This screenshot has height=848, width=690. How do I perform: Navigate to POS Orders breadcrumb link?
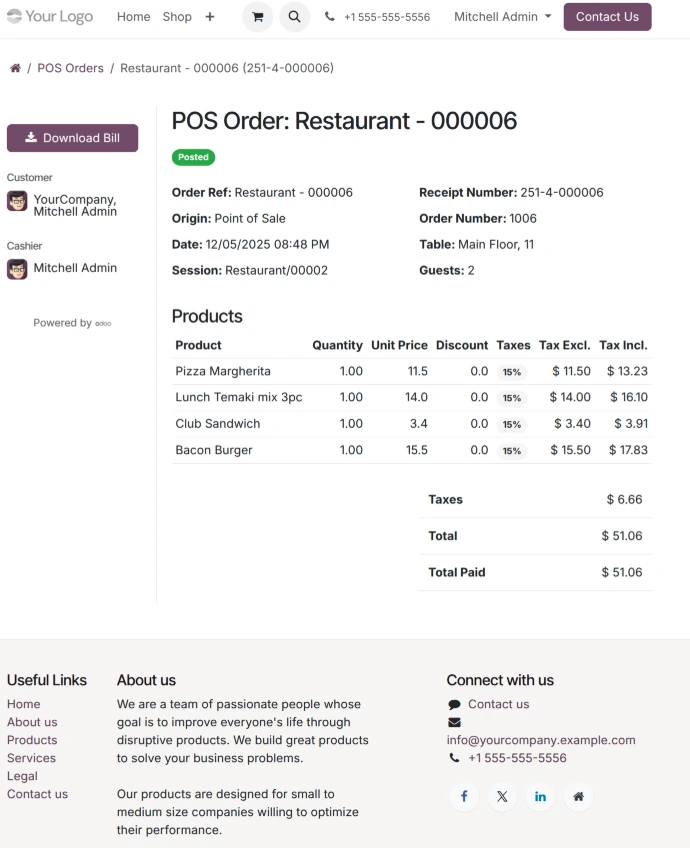pos(70,68)
